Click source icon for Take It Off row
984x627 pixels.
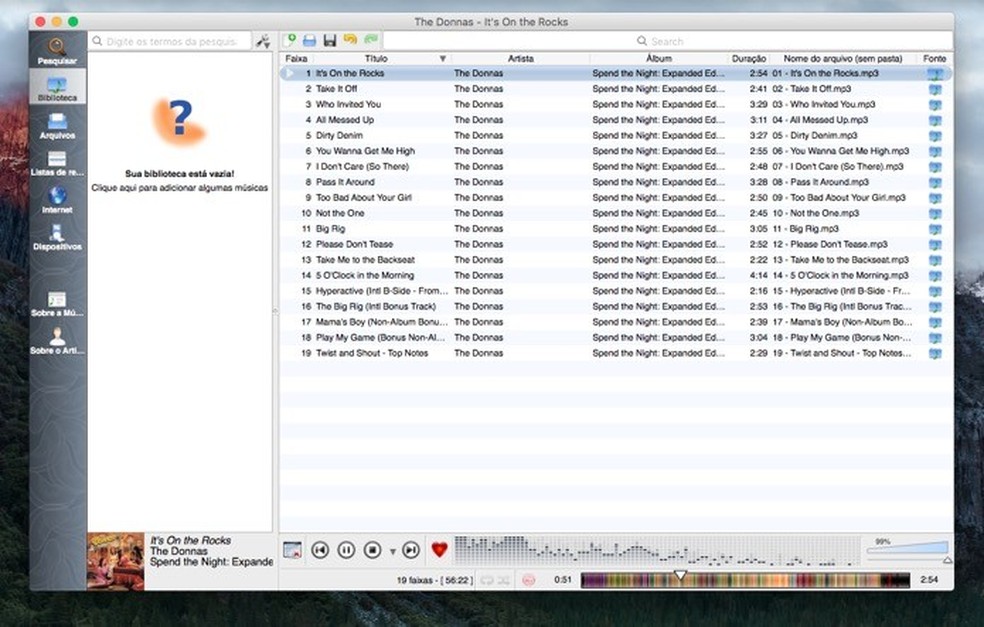[935, 89]
